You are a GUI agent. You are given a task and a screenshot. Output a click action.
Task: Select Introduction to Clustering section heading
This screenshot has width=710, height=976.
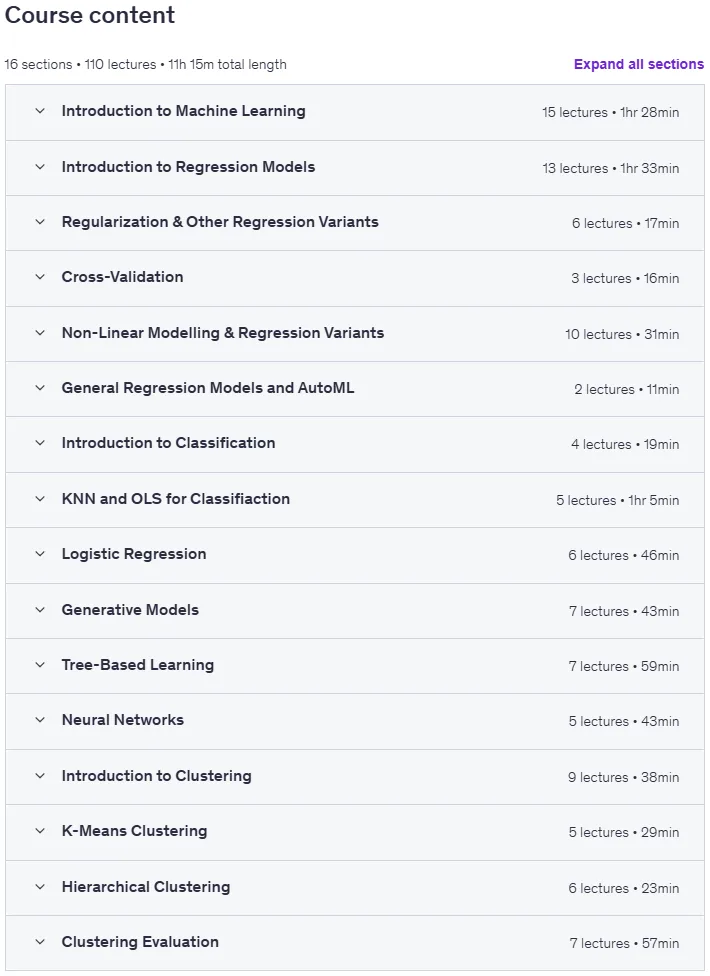click(x=156, y=776)
